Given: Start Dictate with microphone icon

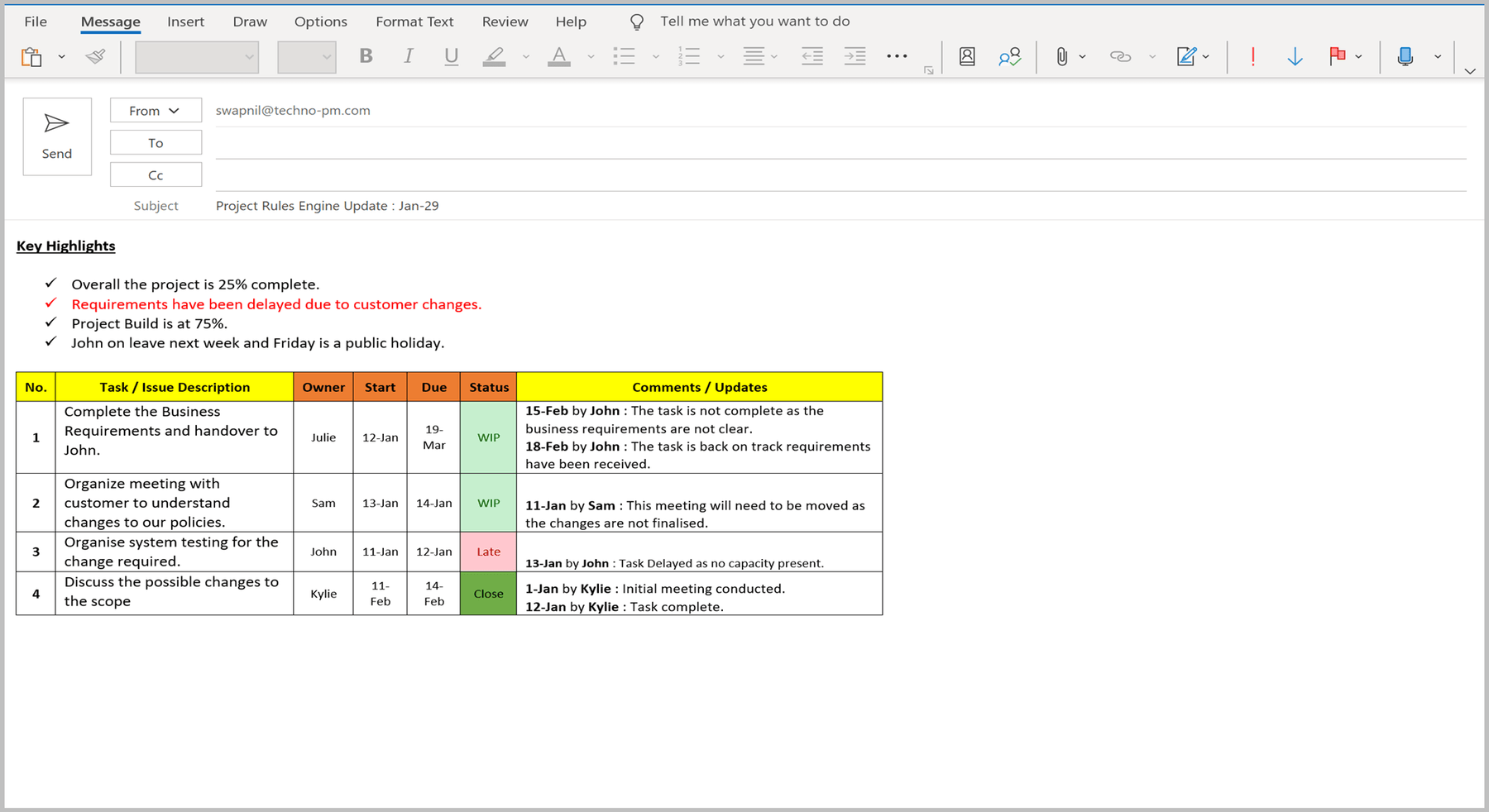Looking at the screenshot, I should 1405,56.
